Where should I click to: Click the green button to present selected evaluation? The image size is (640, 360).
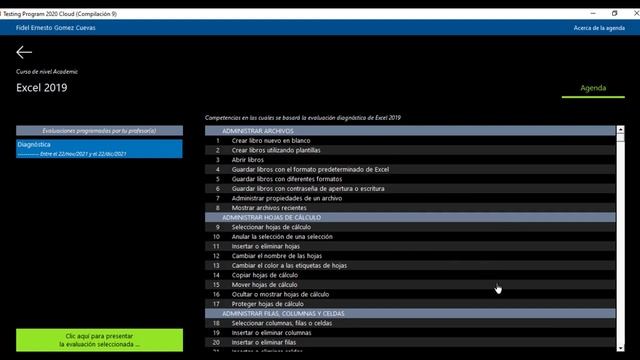(x=99, y=340)
